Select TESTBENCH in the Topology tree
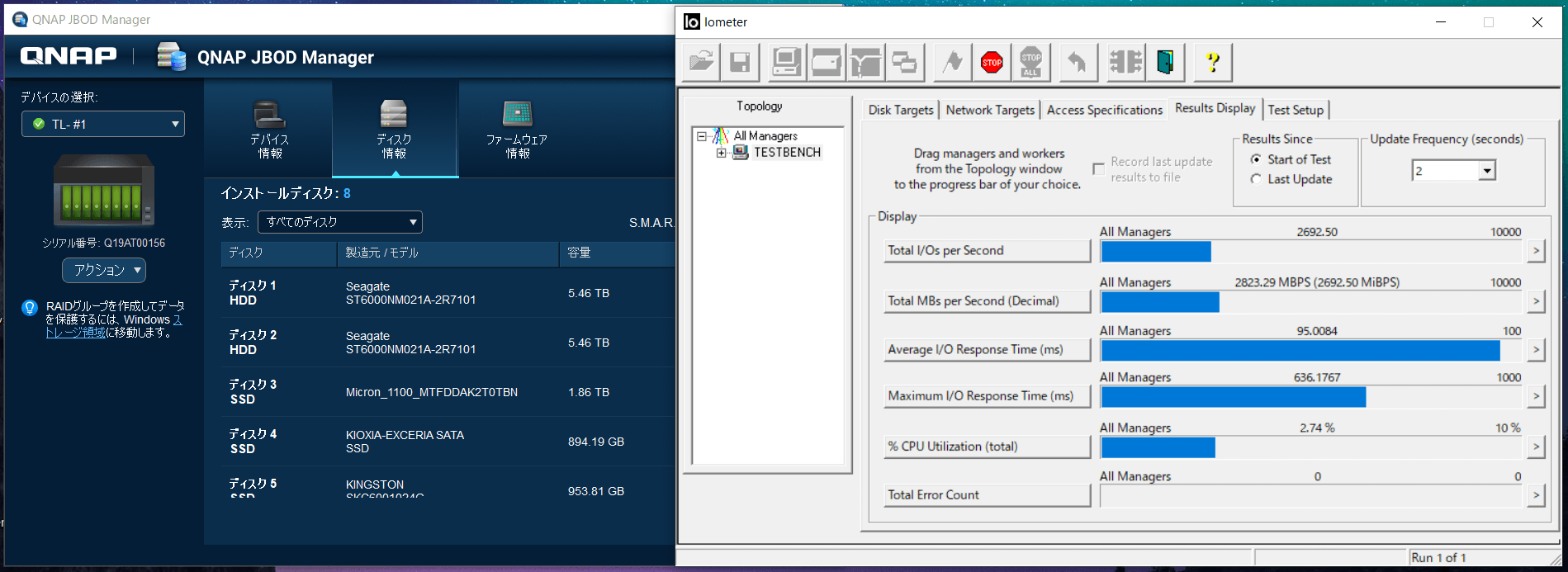1568x572 pixels. pyautogui.click(x=787, y=153)
